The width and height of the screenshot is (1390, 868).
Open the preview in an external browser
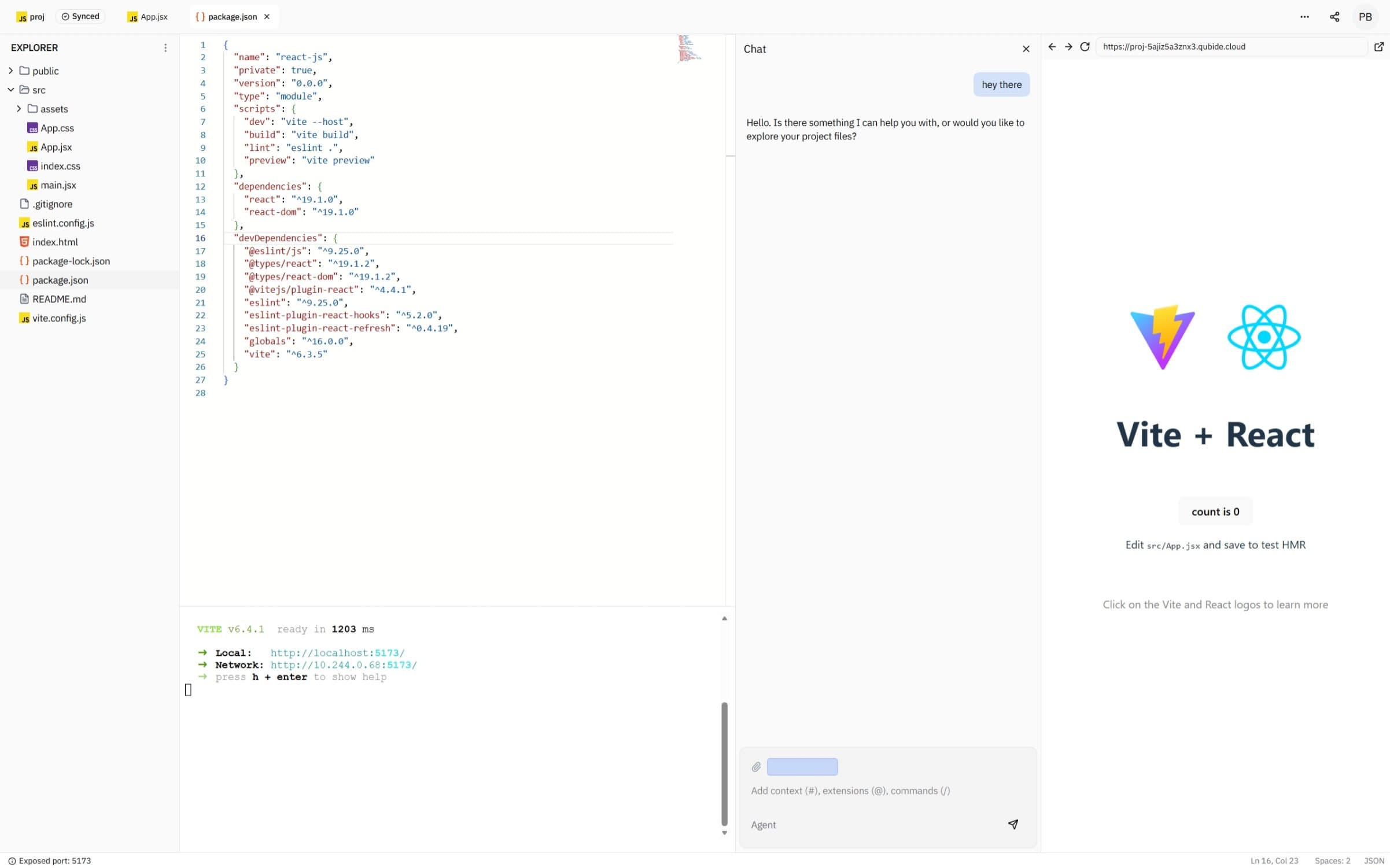[x=1380, y=47]
